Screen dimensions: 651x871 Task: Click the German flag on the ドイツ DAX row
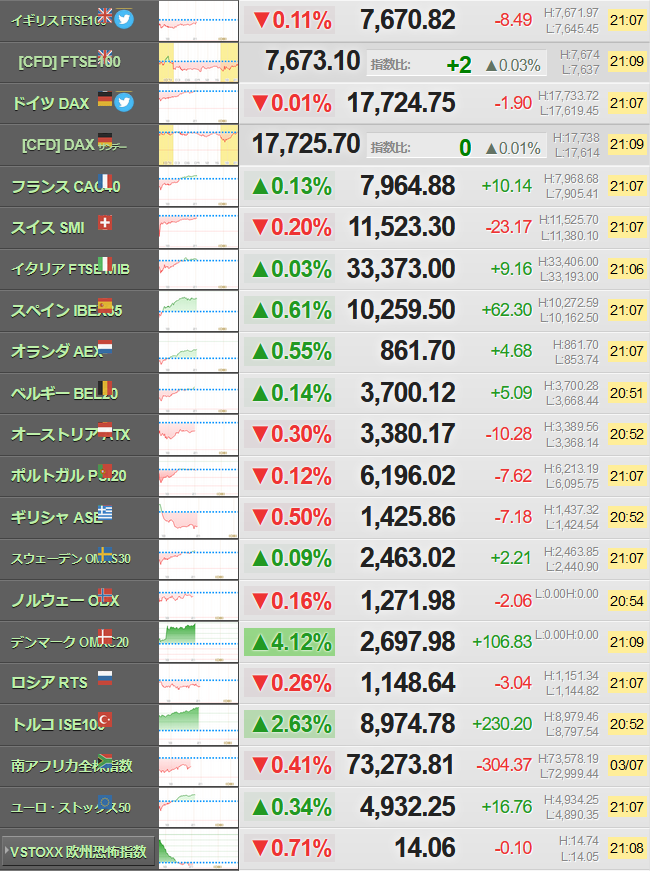105,98
